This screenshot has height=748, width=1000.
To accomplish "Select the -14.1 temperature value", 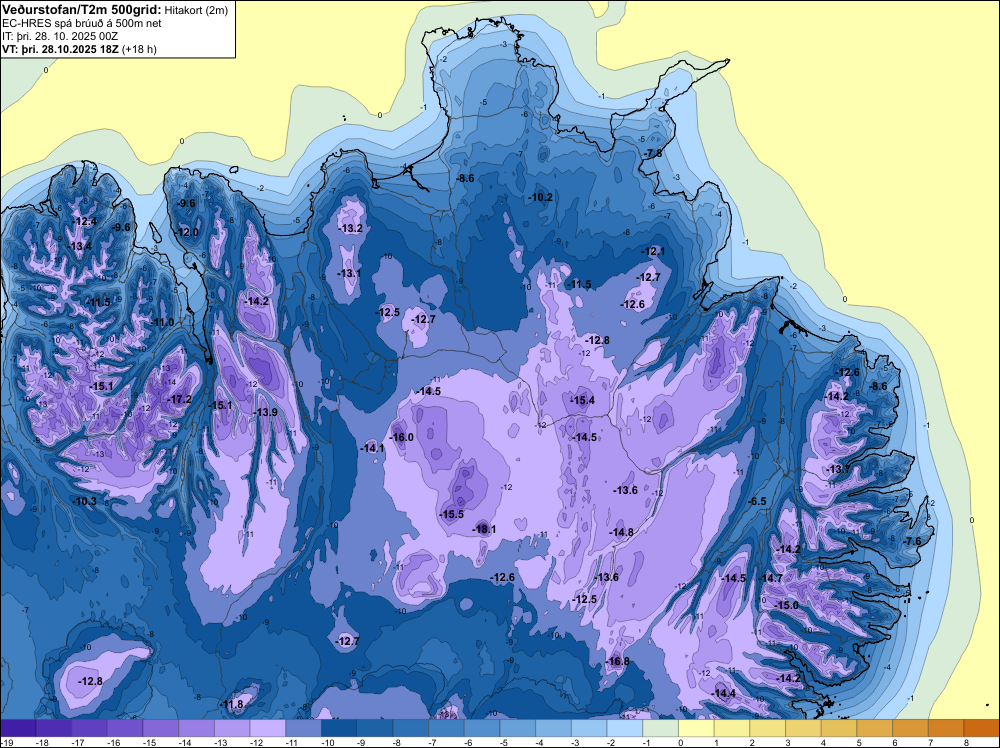I will (372, 448).
